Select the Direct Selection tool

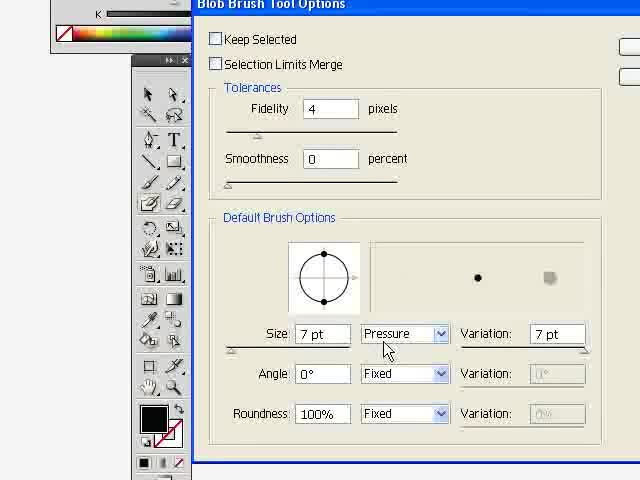[x=173, y=95]
